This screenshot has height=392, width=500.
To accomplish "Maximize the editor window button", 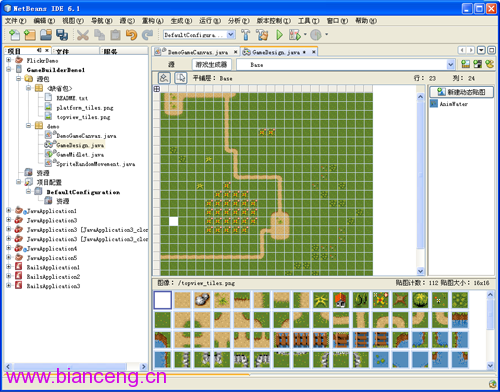I will tap(491, 50).
